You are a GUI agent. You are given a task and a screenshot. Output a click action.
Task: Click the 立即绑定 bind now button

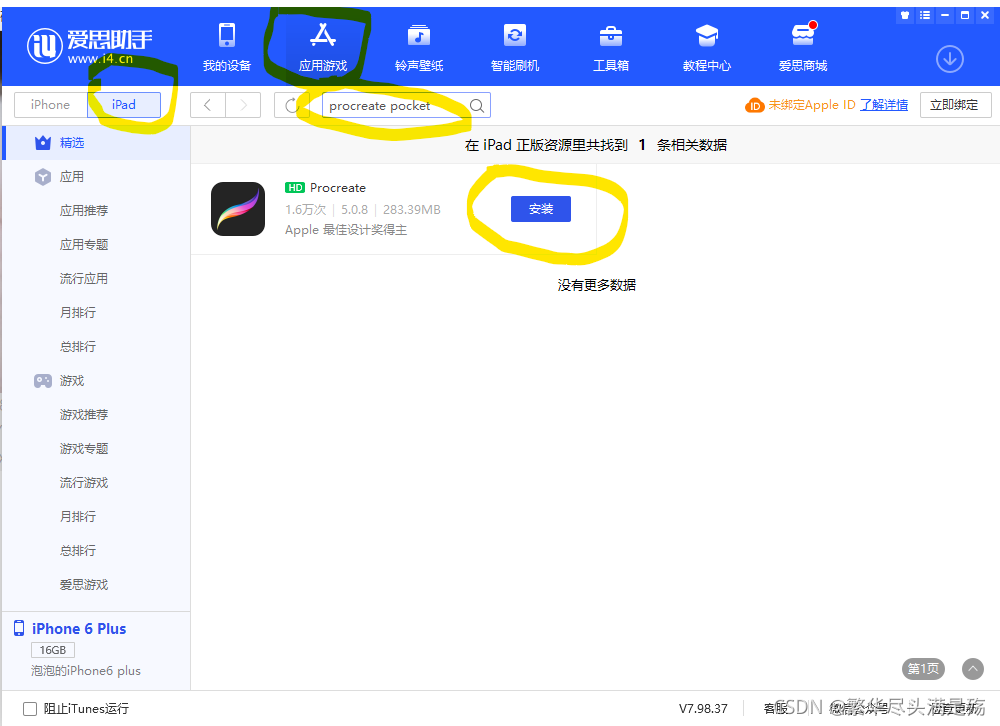955,105
